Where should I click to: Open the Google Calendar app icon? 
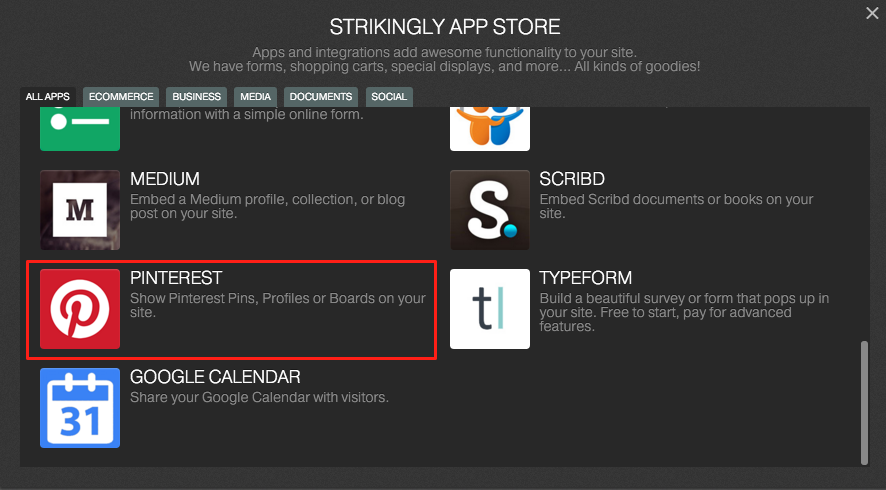click(80, 407)
